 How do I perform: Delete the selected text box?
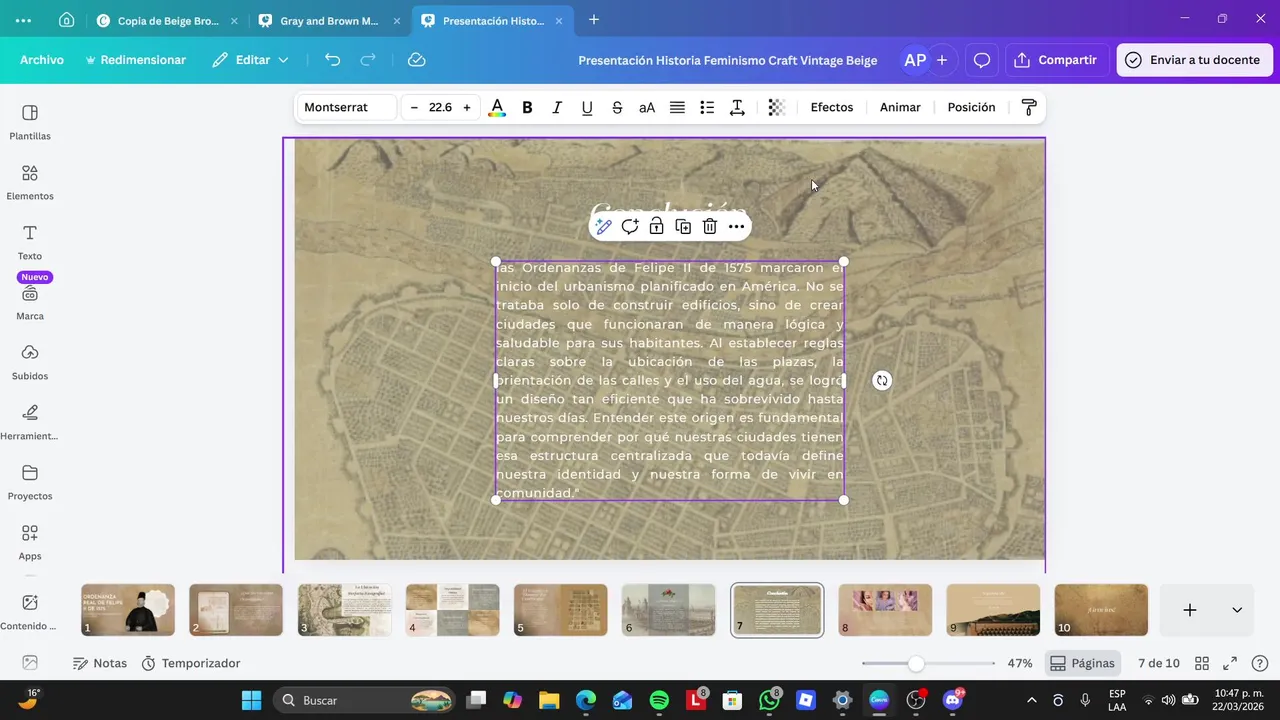pyautogui.click(x=710, y=227)
